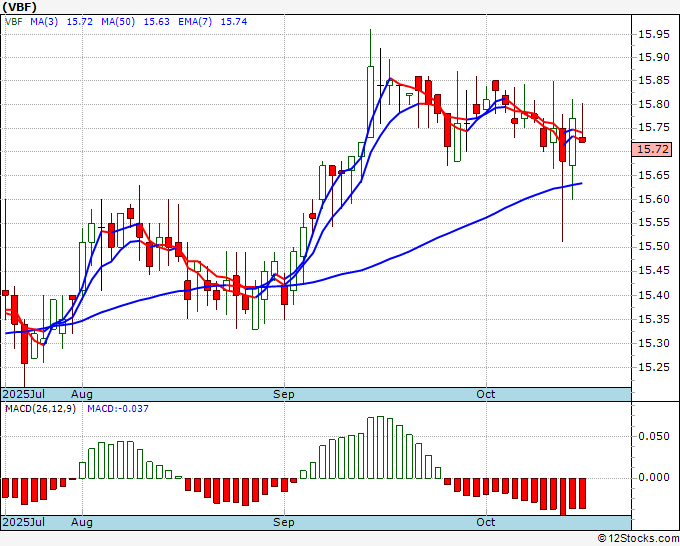The image size is (680, 546).
Task: Click the 0.050 MACD axis label
Action: (654, 437)
